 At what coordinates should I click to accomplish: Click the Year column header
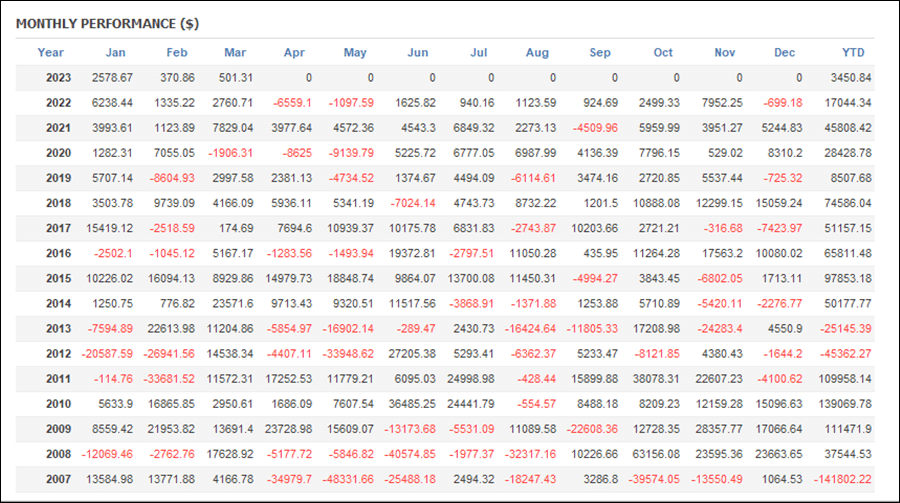(51, 52)
